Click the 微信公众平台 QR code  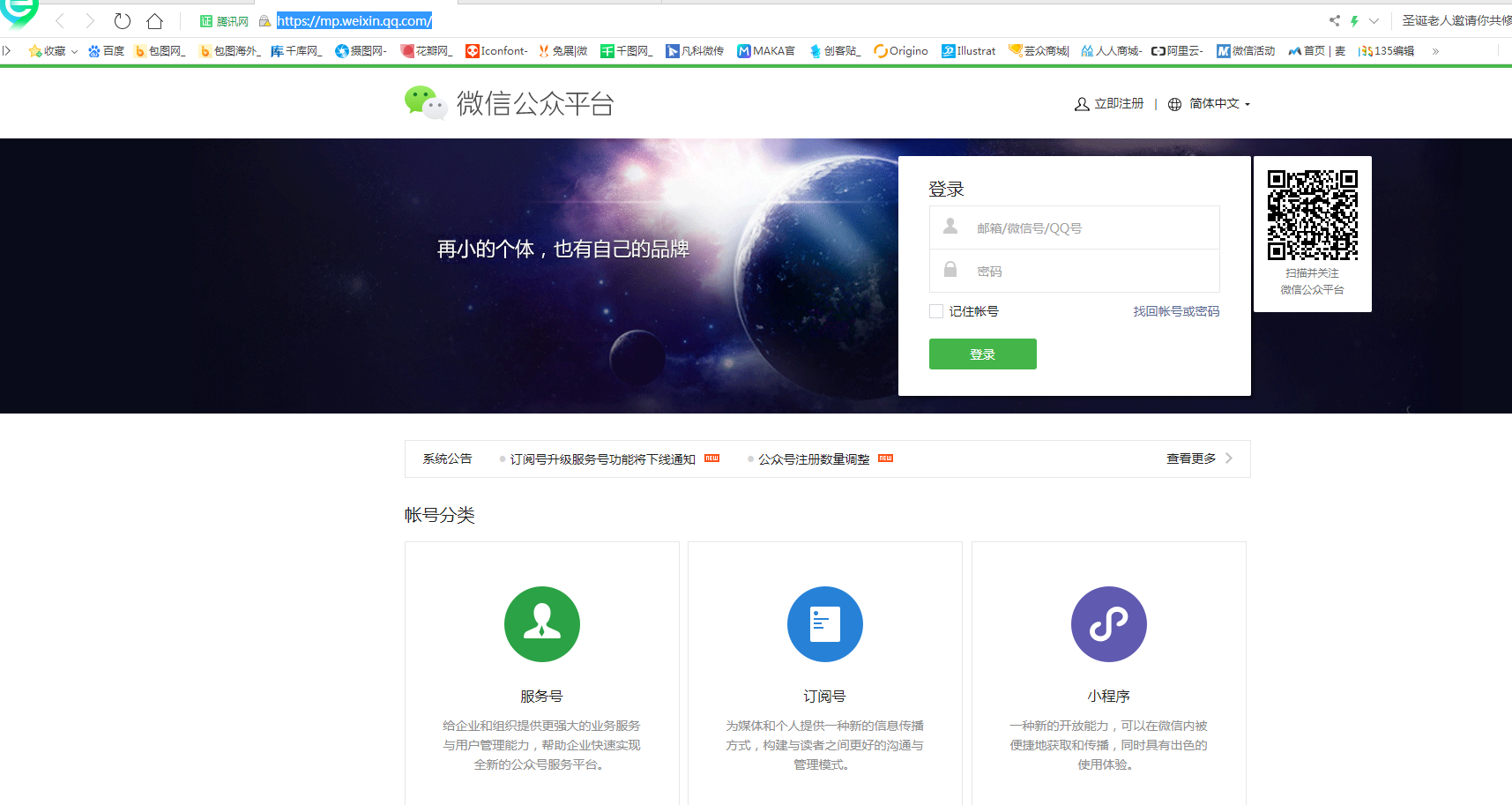tap(1313, 215)
